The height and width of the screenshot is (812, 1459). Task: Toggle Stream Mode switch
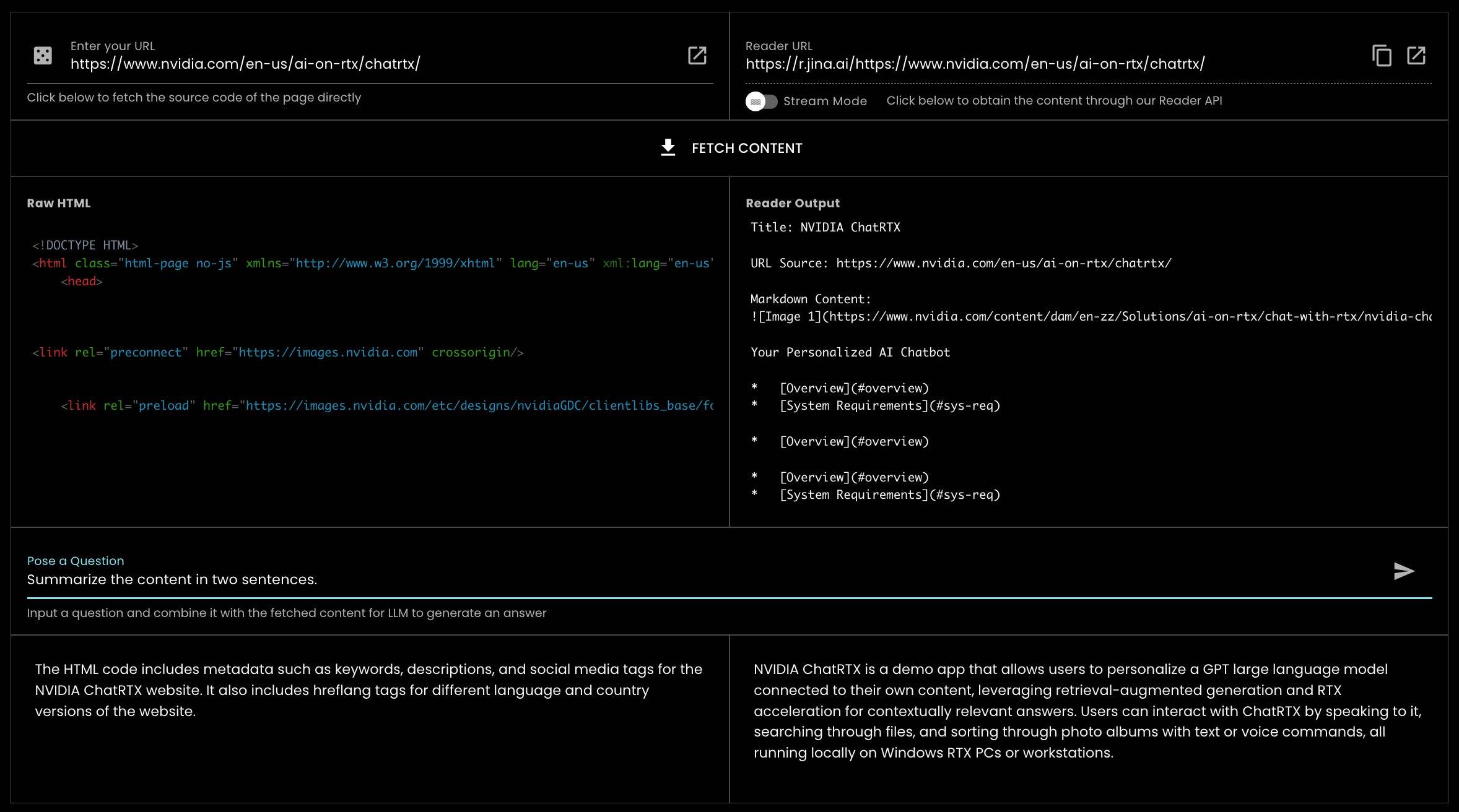click(x=762, y=101)
